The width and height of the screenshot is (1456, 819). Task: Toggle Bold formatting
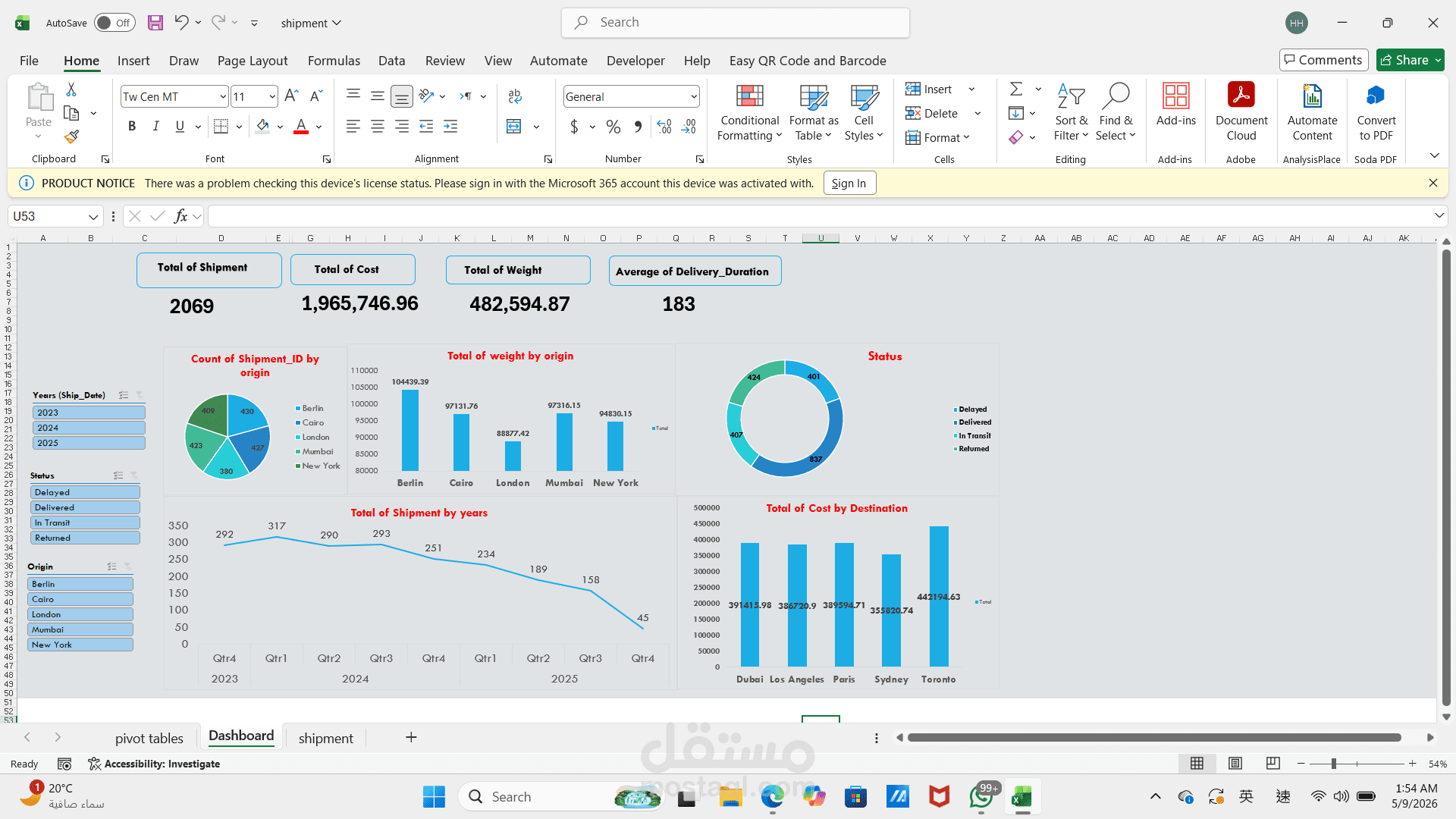[x=132, y=127]
